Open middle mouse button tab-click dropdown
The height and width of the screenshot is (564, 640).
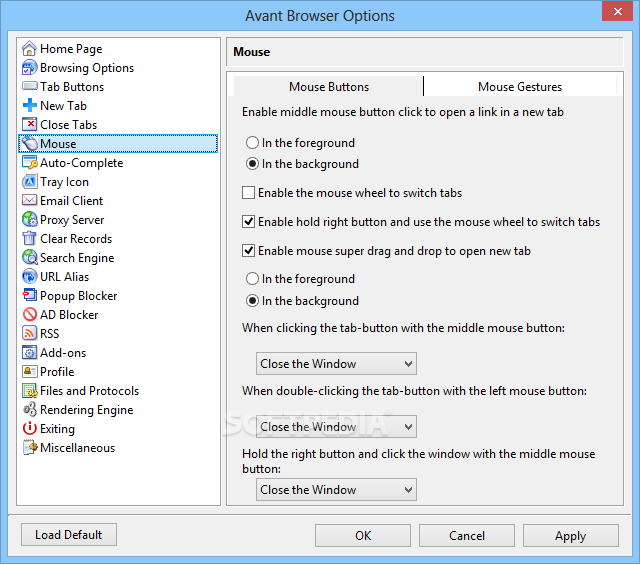click(x=336, y=364)
